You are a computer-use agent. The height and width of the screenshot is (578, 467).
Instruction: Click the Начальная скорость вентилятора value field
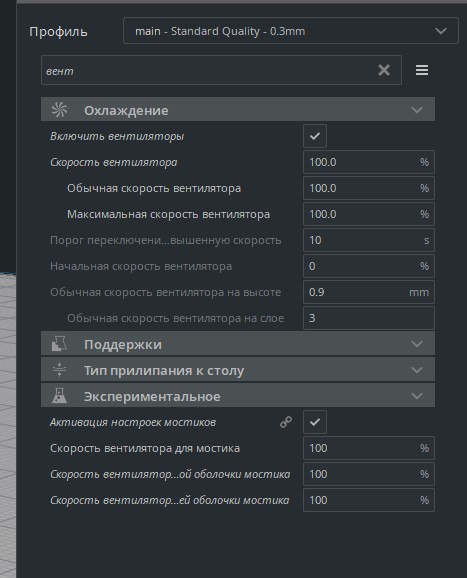pos(369,266)
